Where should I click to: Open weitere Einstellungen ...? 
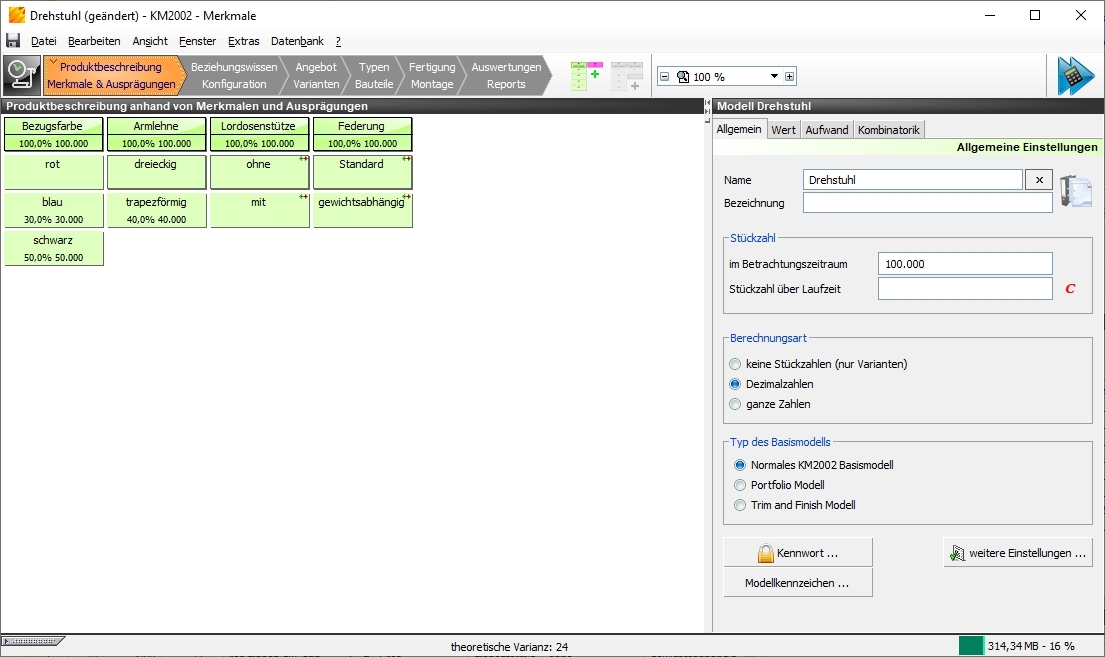[1018, 553]
